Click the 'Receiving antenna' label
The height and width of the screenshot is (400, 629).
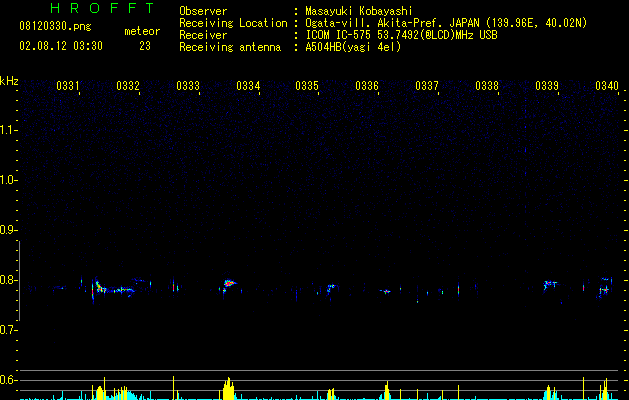pos(230,47)
